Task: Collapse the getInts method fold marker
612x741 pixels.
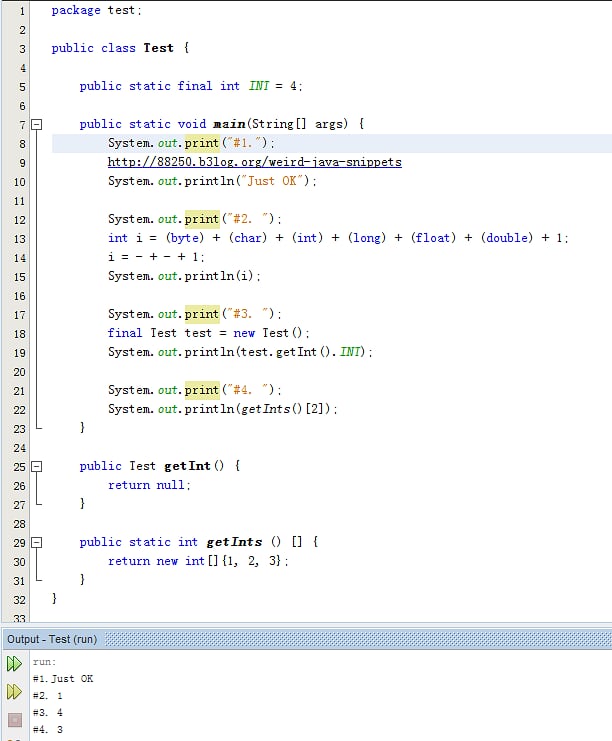Action: [x=37, y=543]
